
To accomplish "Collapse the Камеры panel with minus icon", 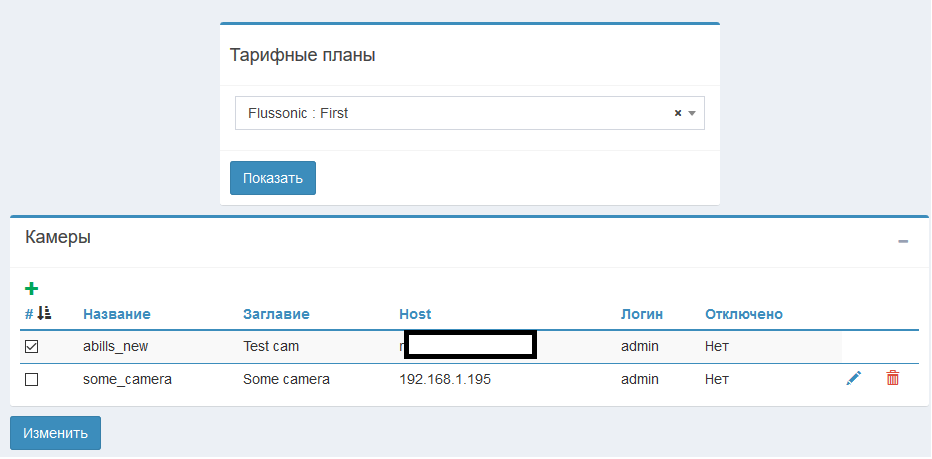I will 903,241.
